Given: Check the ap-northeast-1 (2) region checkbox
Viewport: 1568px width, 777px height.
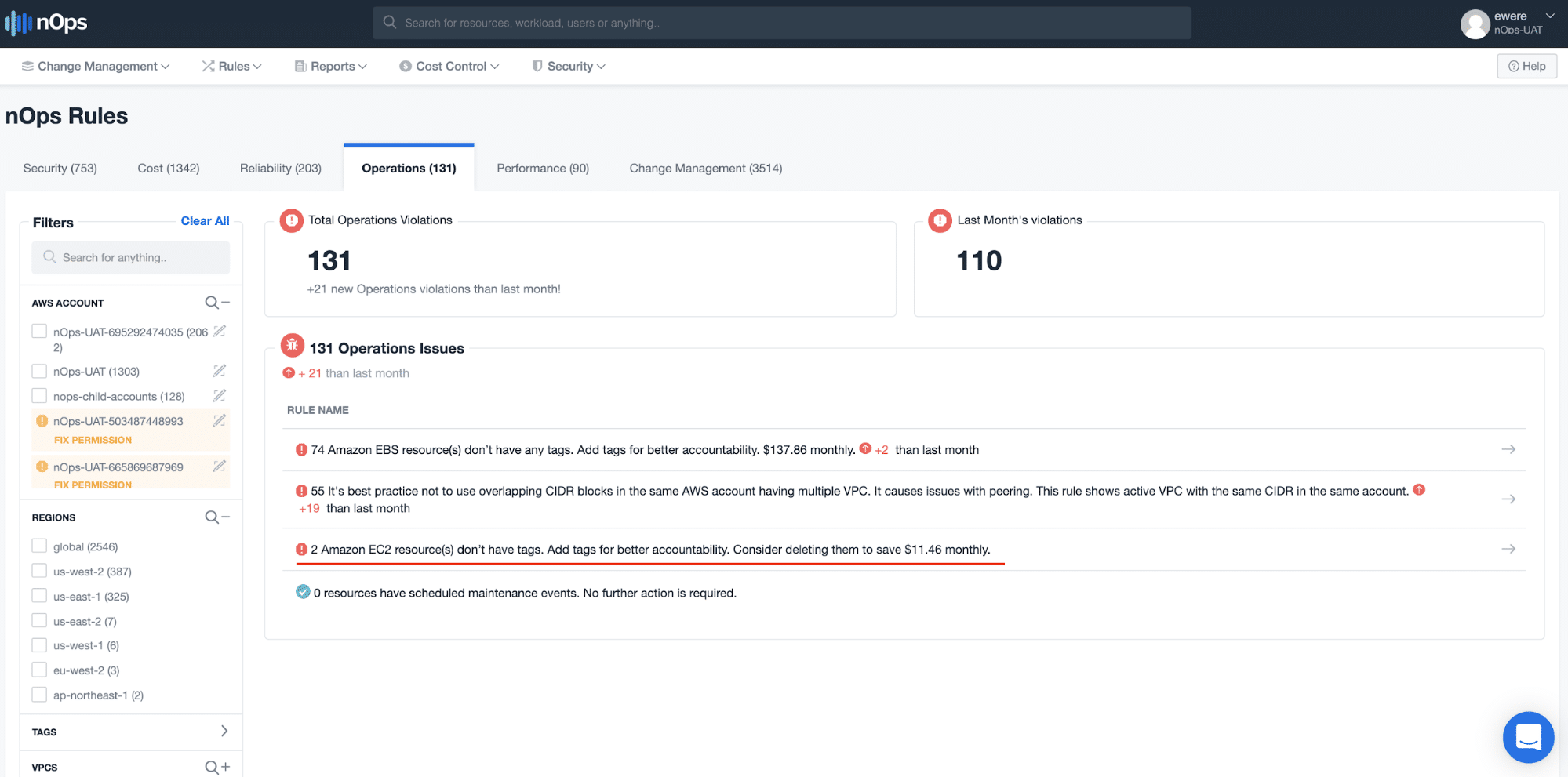Looking at the screenshot, I should pos(39,695).
